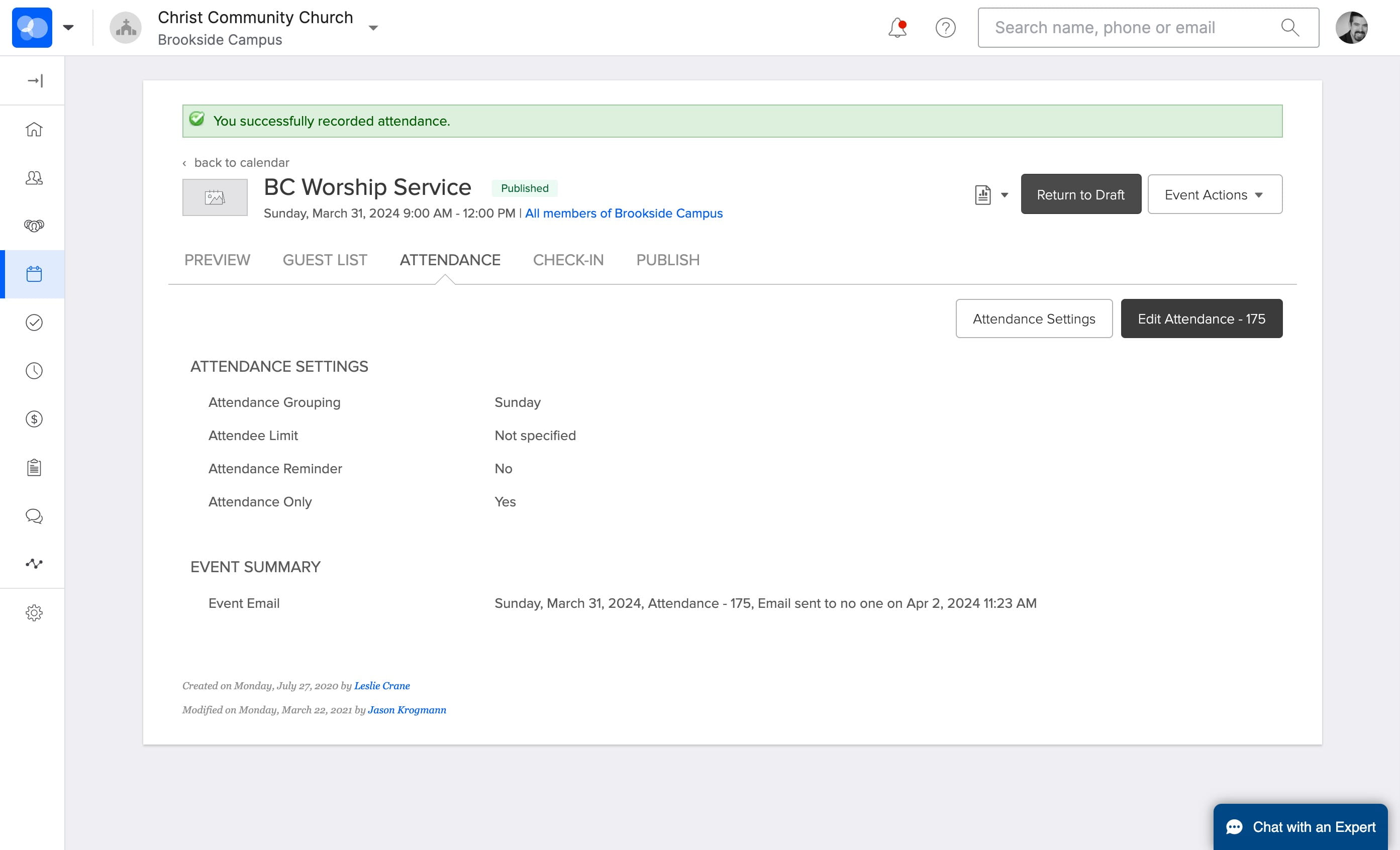
Task: Click the Published status badge
Action: click(525, 188)
